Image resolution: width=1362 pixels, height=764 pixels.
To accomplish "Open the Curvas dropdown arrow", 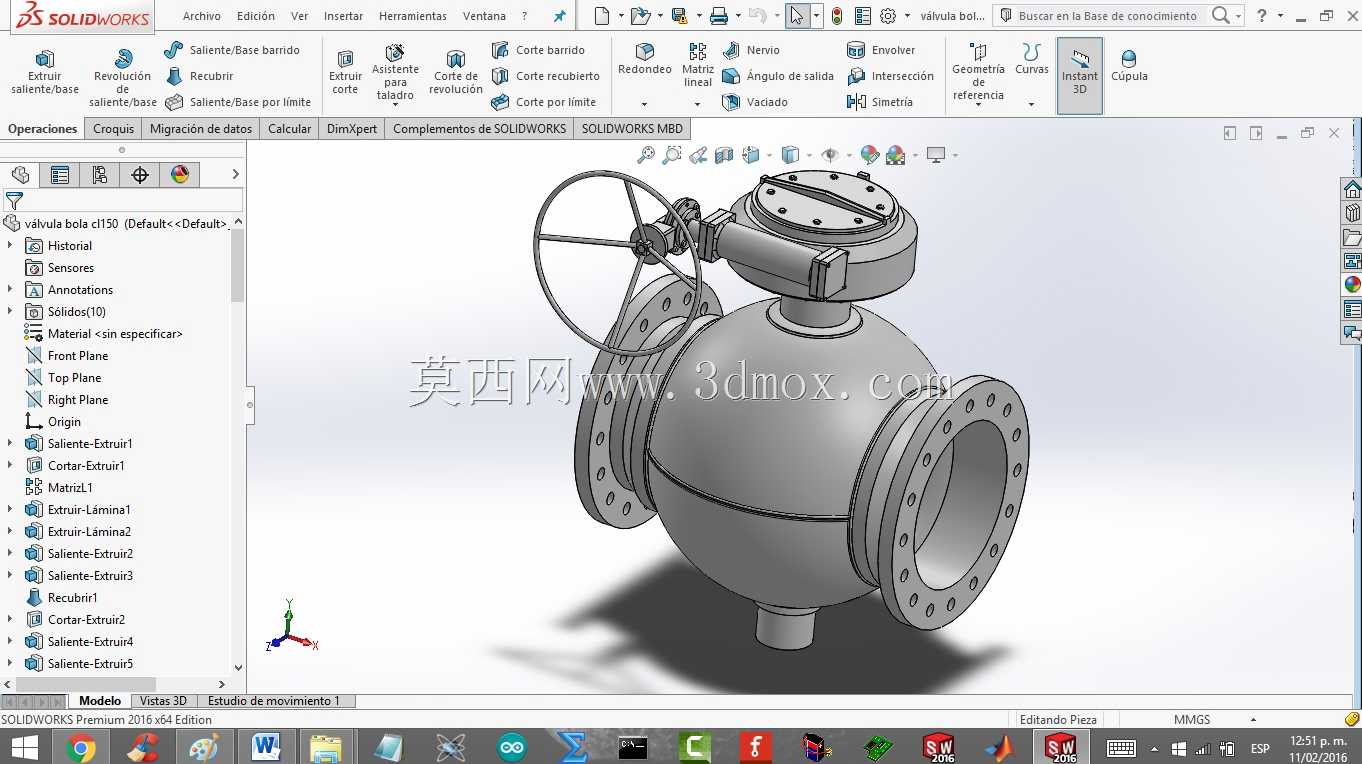I will [1031, 104].
